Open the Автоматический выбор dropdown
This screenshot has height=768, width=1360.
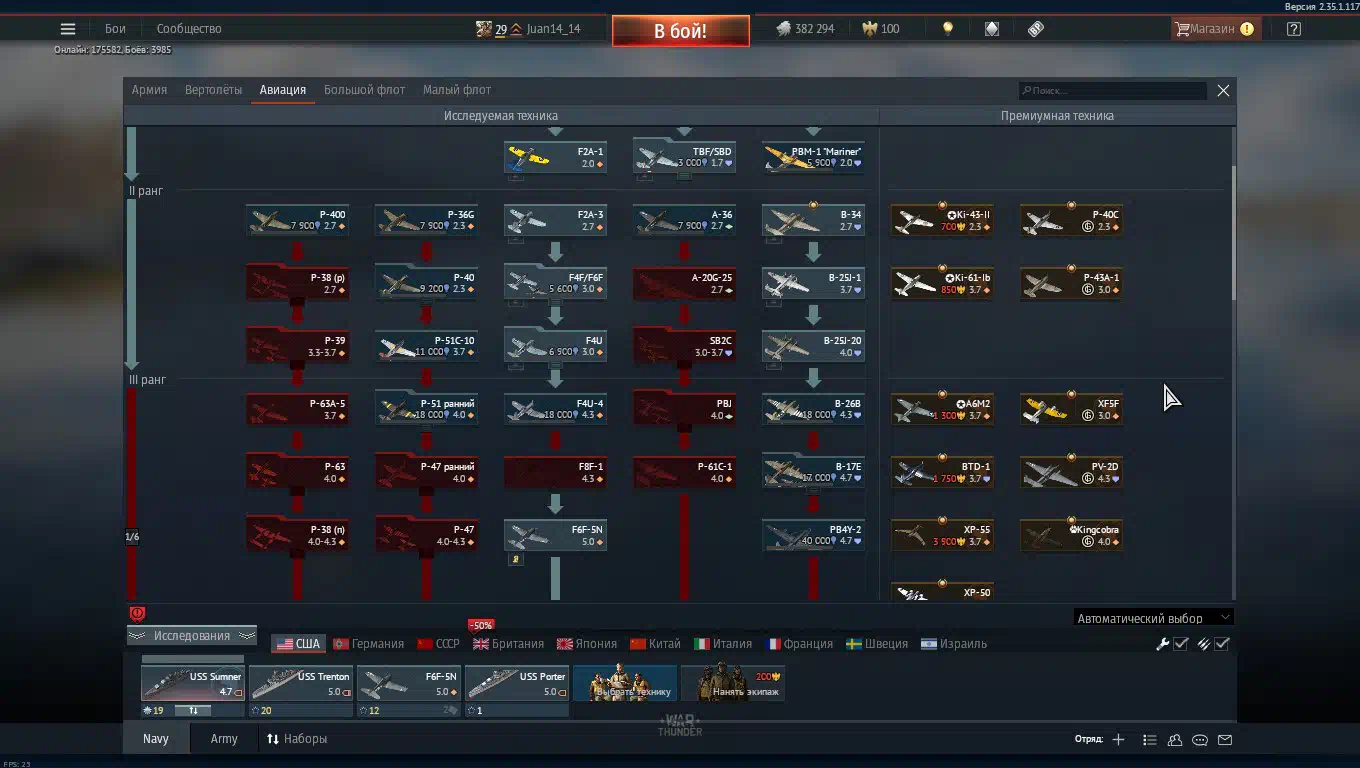(1153, 618)
